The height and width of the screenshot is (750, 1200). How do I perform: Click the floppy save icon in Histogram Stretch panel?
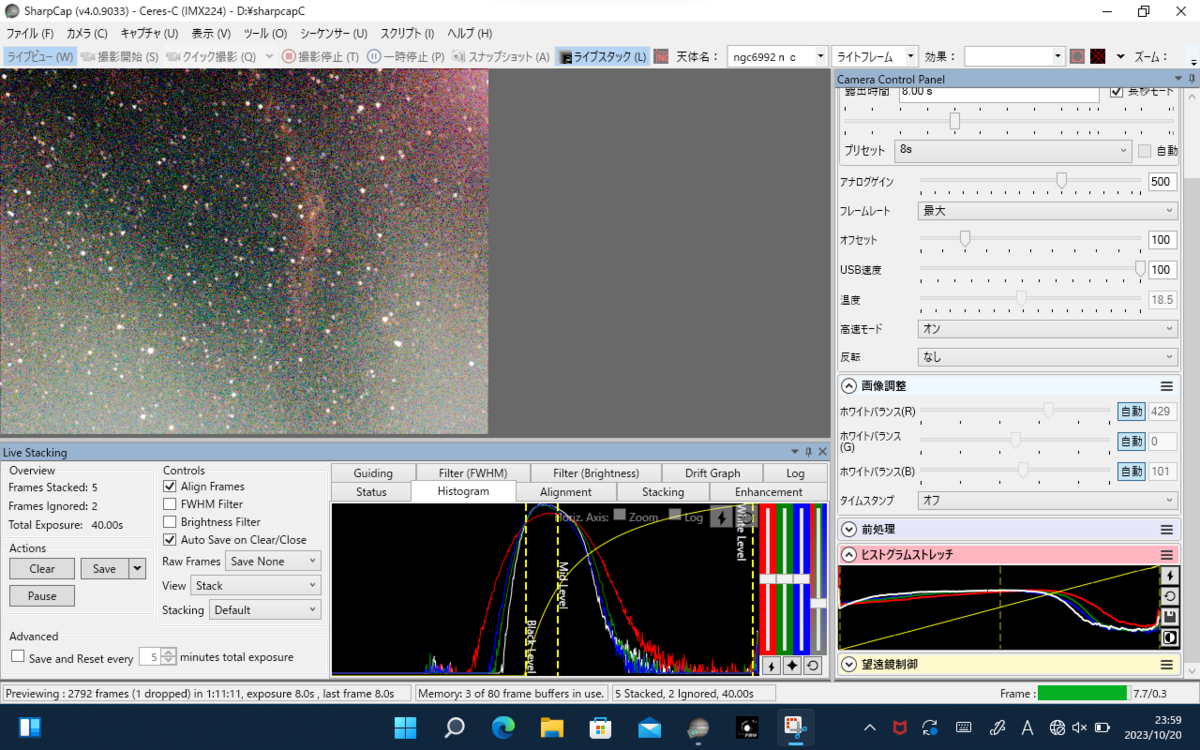click(x=1170, y=617)
